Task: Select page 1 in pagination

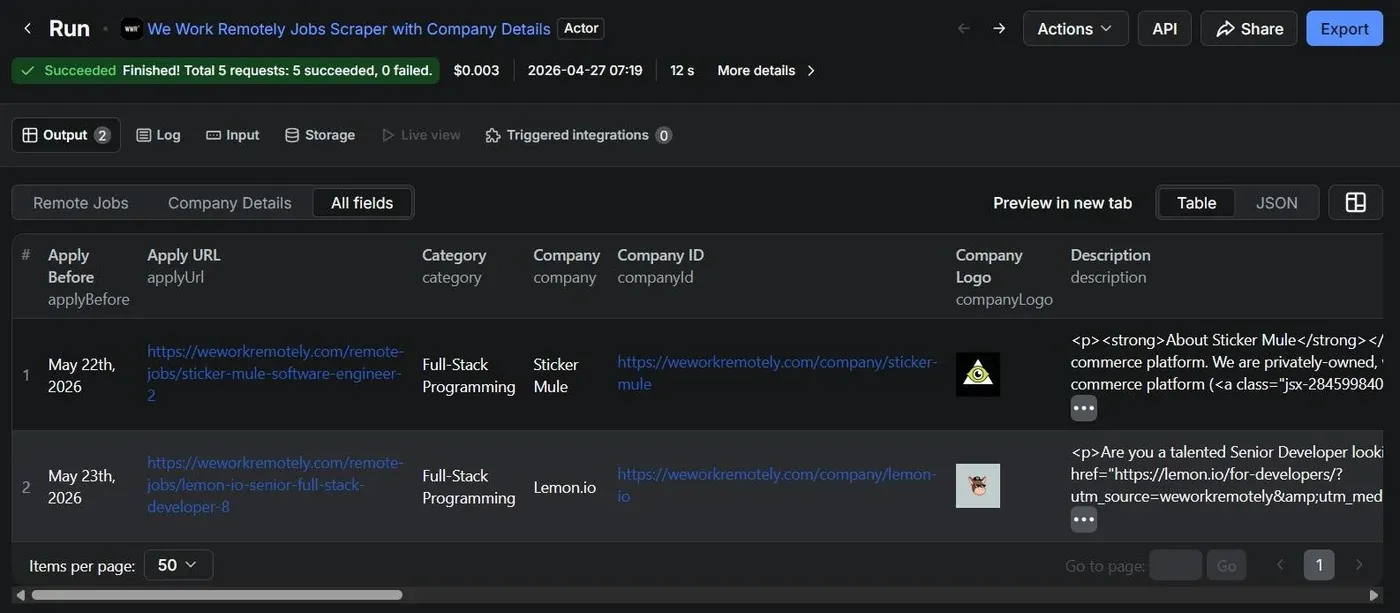Action: tap(1319, 565)
